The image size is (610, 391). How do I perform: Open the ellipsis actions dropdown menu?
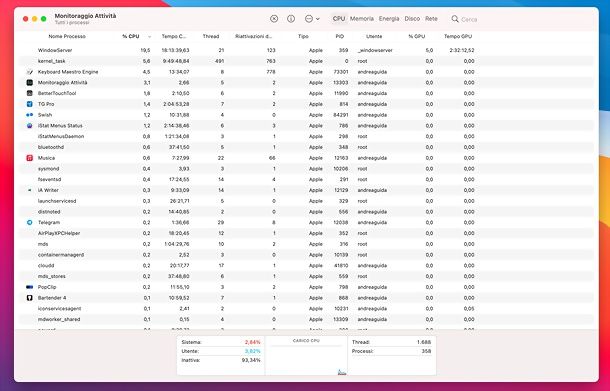click(312, 19)
